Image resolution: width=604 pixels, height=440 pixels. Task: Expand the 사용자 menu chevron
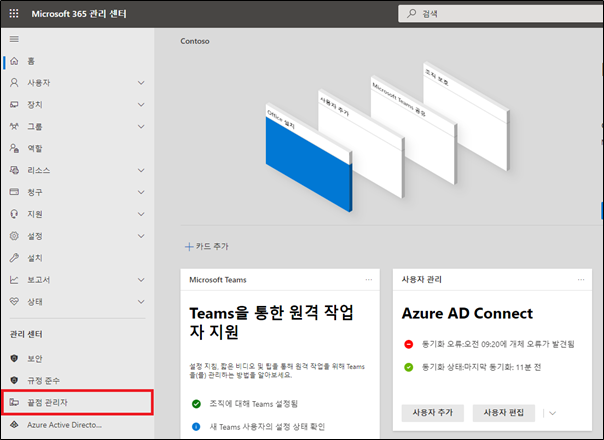(141, 82)
